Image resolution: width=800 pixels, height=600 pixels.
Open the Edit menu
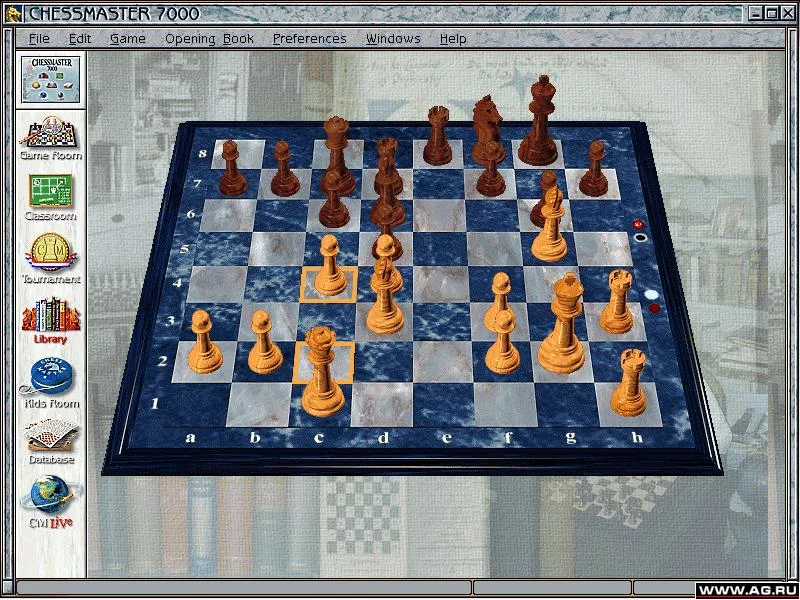[x=80, y=39]
